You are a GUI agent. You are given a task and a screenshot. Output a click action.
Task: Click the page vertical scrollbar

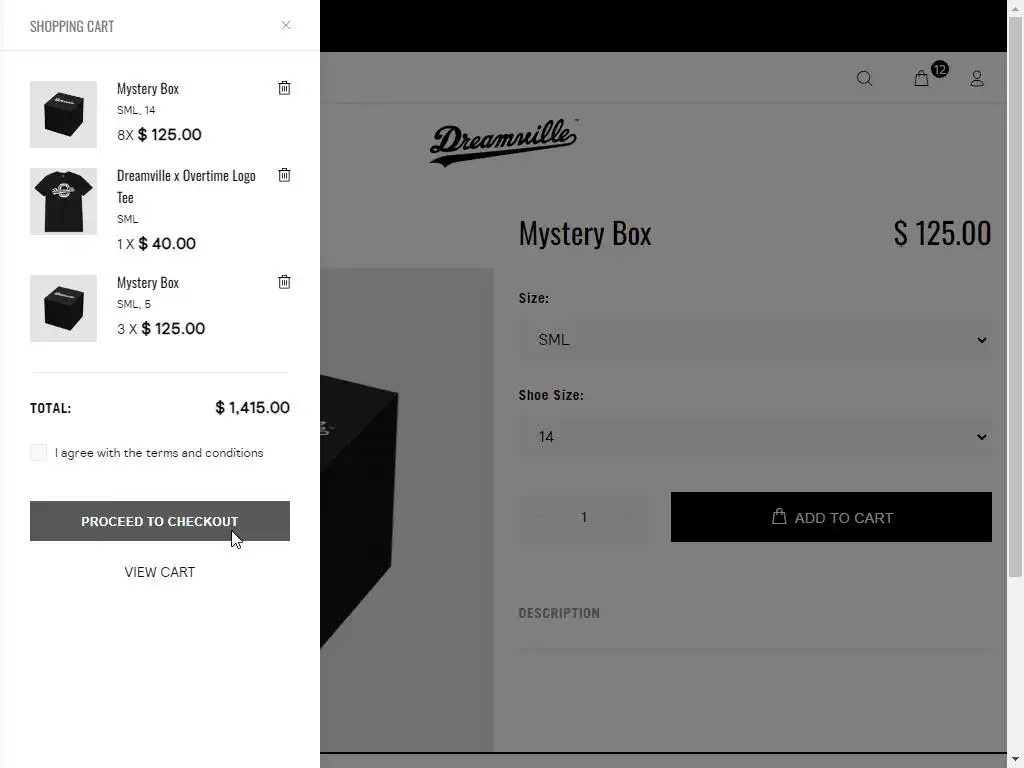coord(1016,297)
